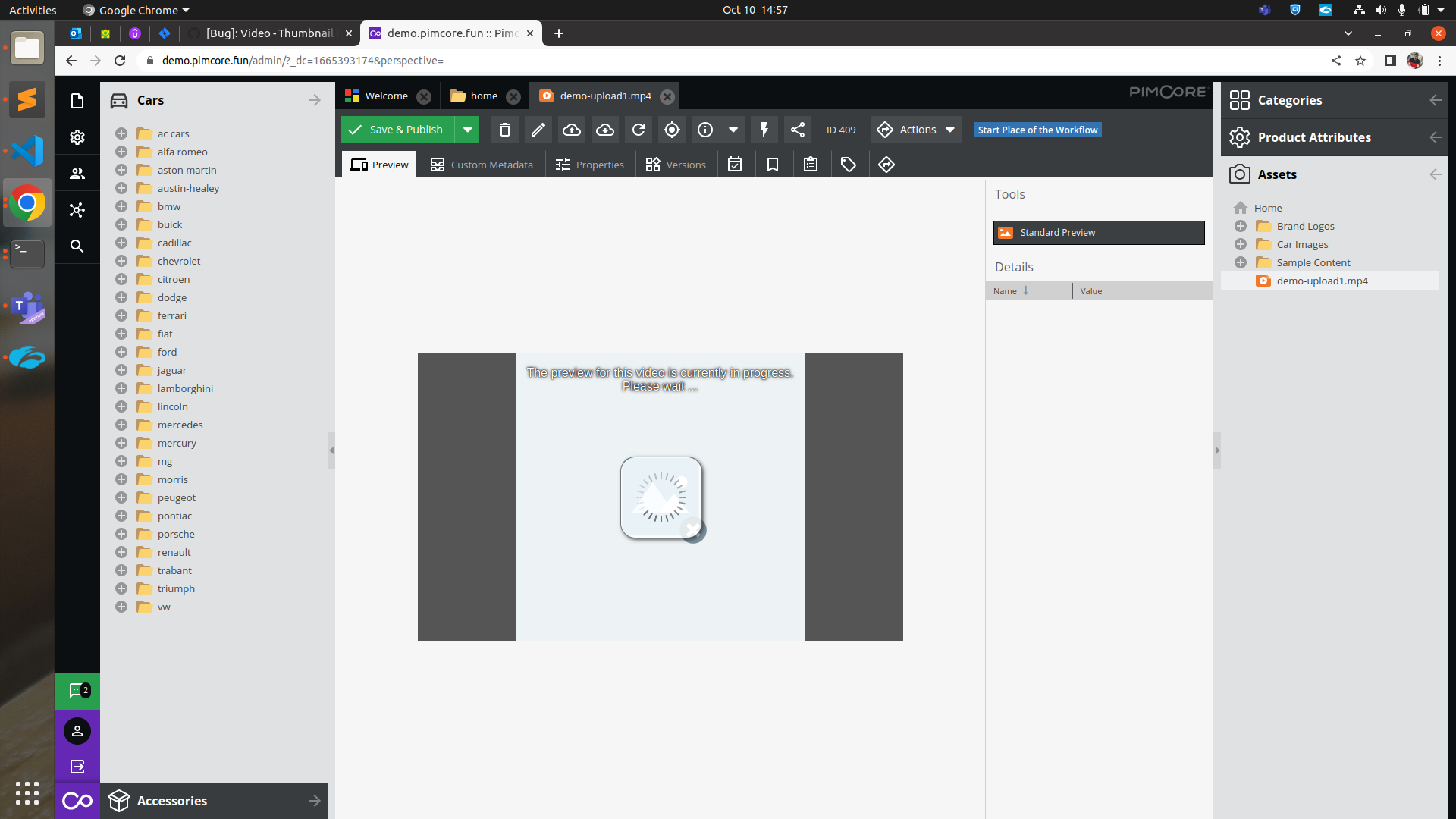Screen dimensions: 1456x819
Task: Open the Delete asset trash icon
Action: click(504, 130)
